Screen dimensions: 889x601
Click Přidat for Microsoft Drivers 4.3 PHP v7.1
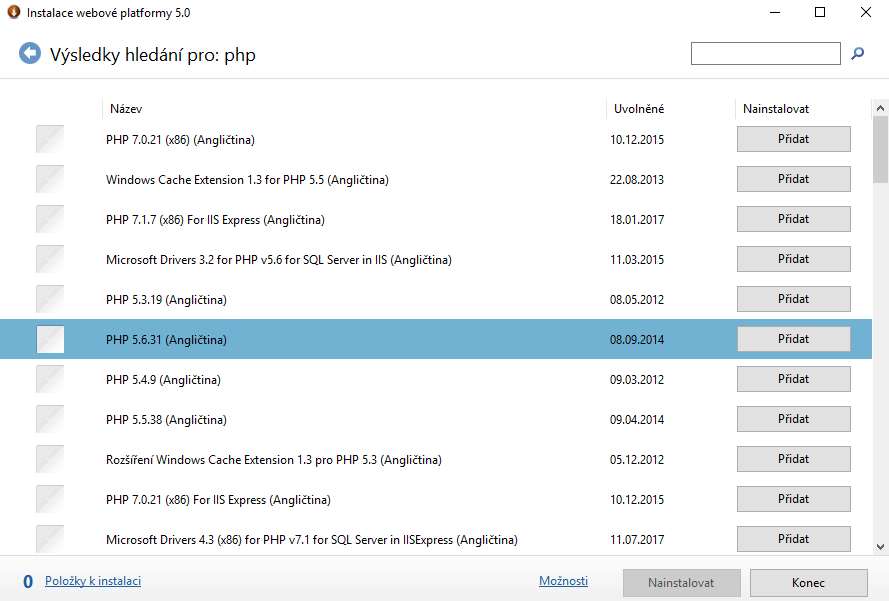[794, 539]
